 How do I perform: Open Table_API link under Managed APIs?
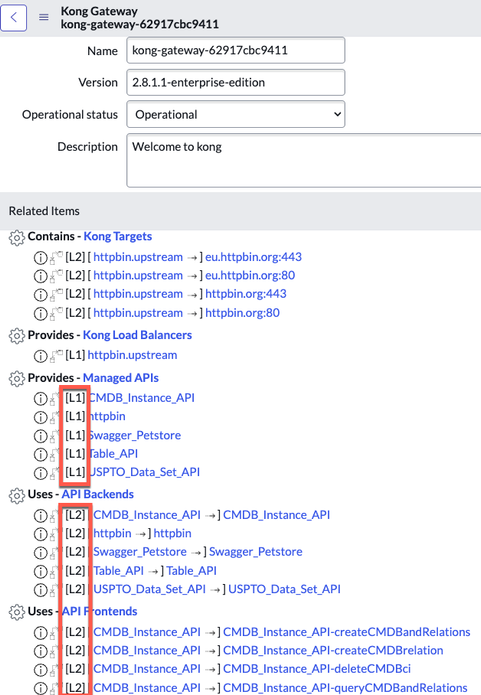tap(113, 453)
